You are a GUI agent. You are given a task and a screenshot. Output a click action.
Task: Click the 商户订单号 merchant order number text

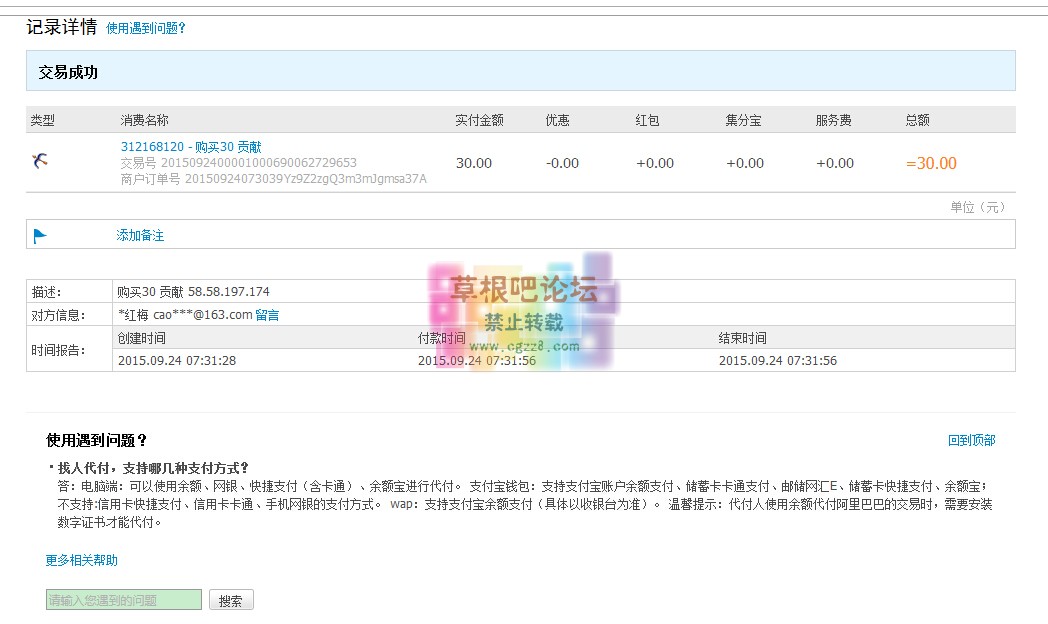(273, 179)
